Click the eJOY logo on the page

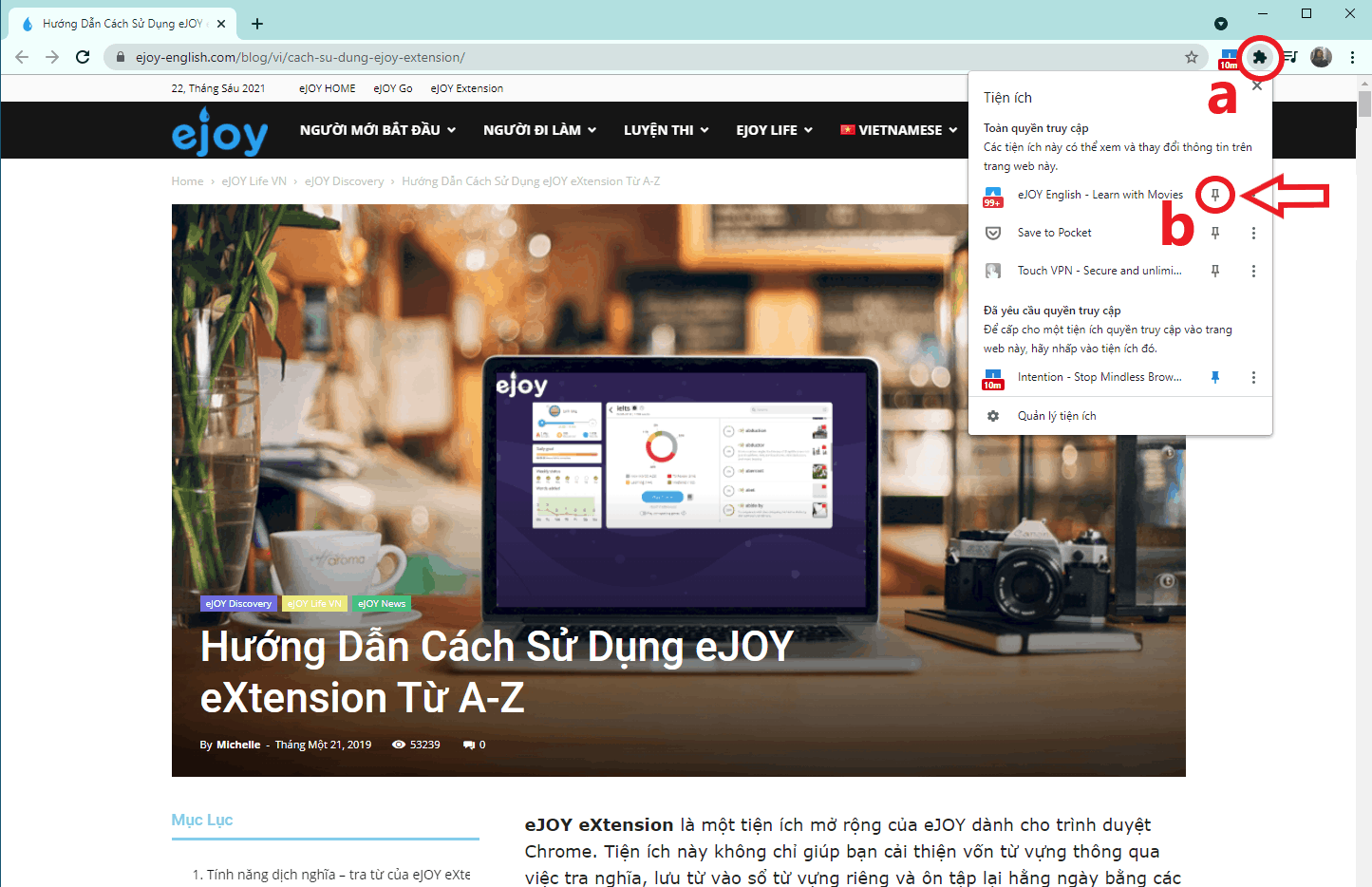pyautogui.click(x=219, y=133)
